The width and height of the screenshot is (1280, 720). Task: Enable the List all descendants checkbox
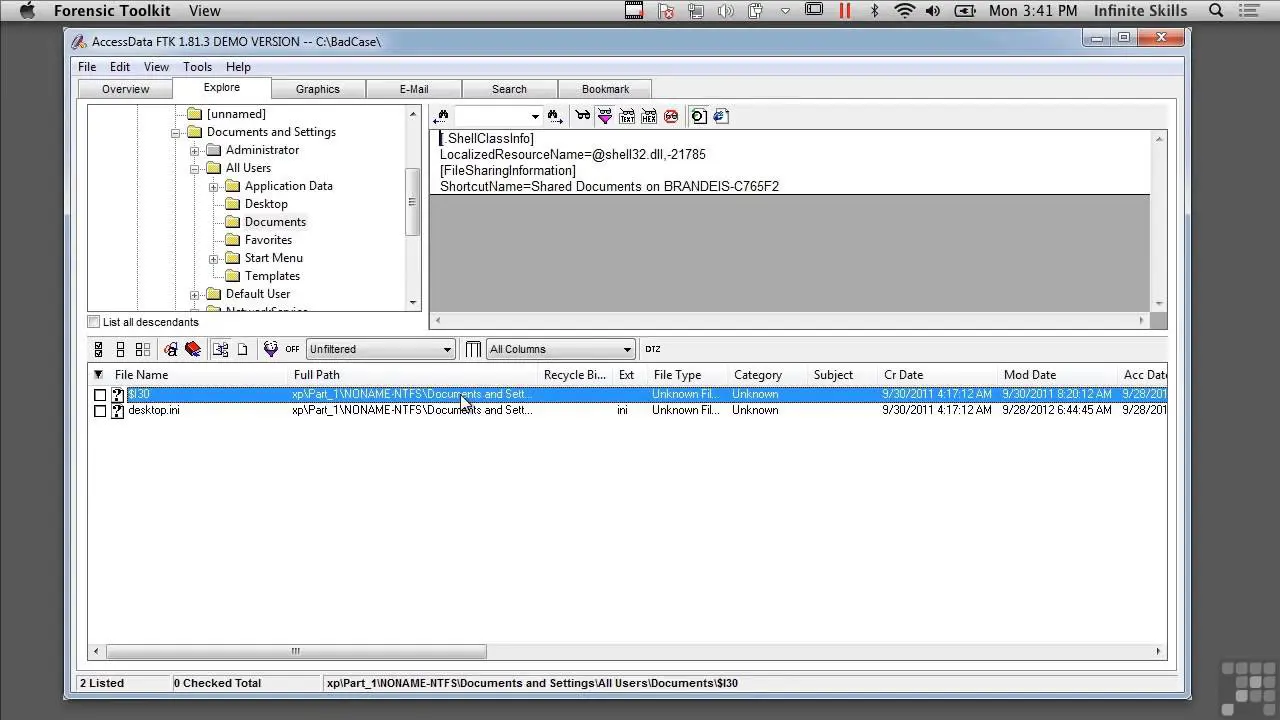coord(94,322)
